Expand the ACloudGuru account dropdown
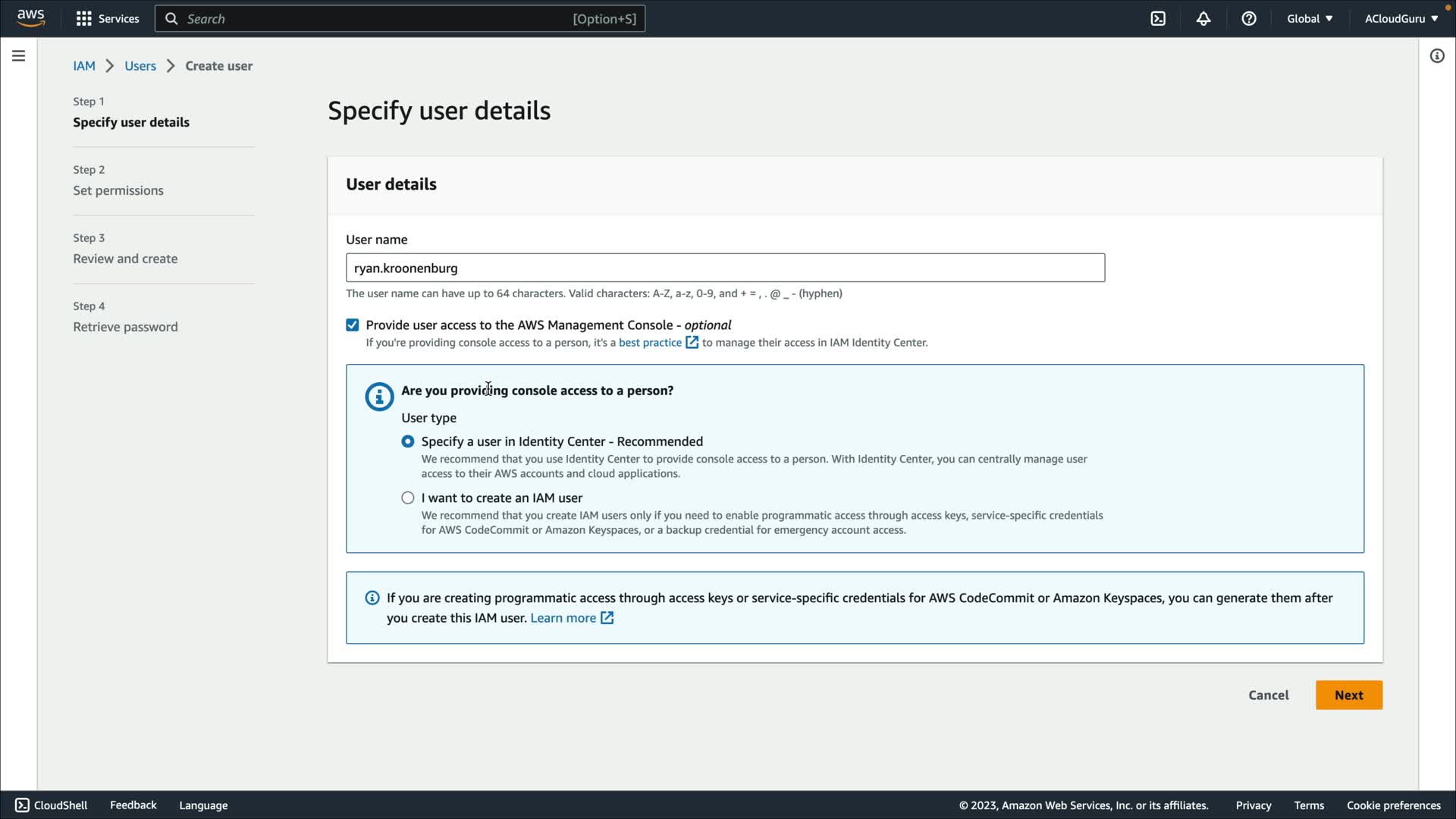Image resolution: width=1456 pixels, height=819 pixels. 1401,18
